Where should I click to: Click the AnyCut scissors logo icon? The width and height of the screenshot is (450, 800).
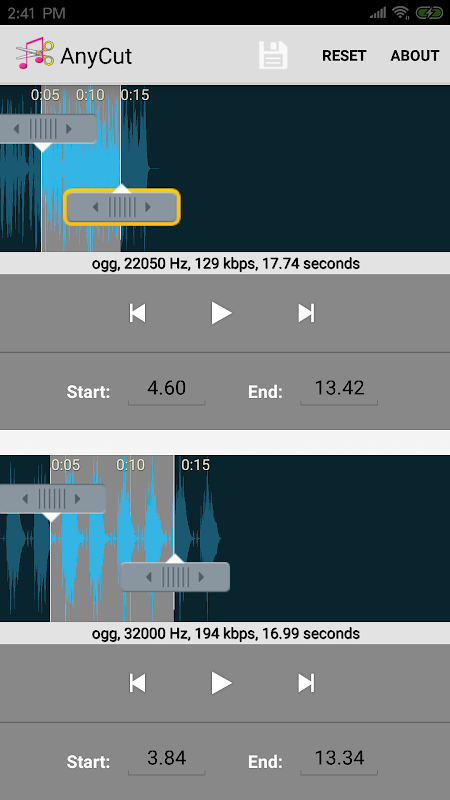35,53
